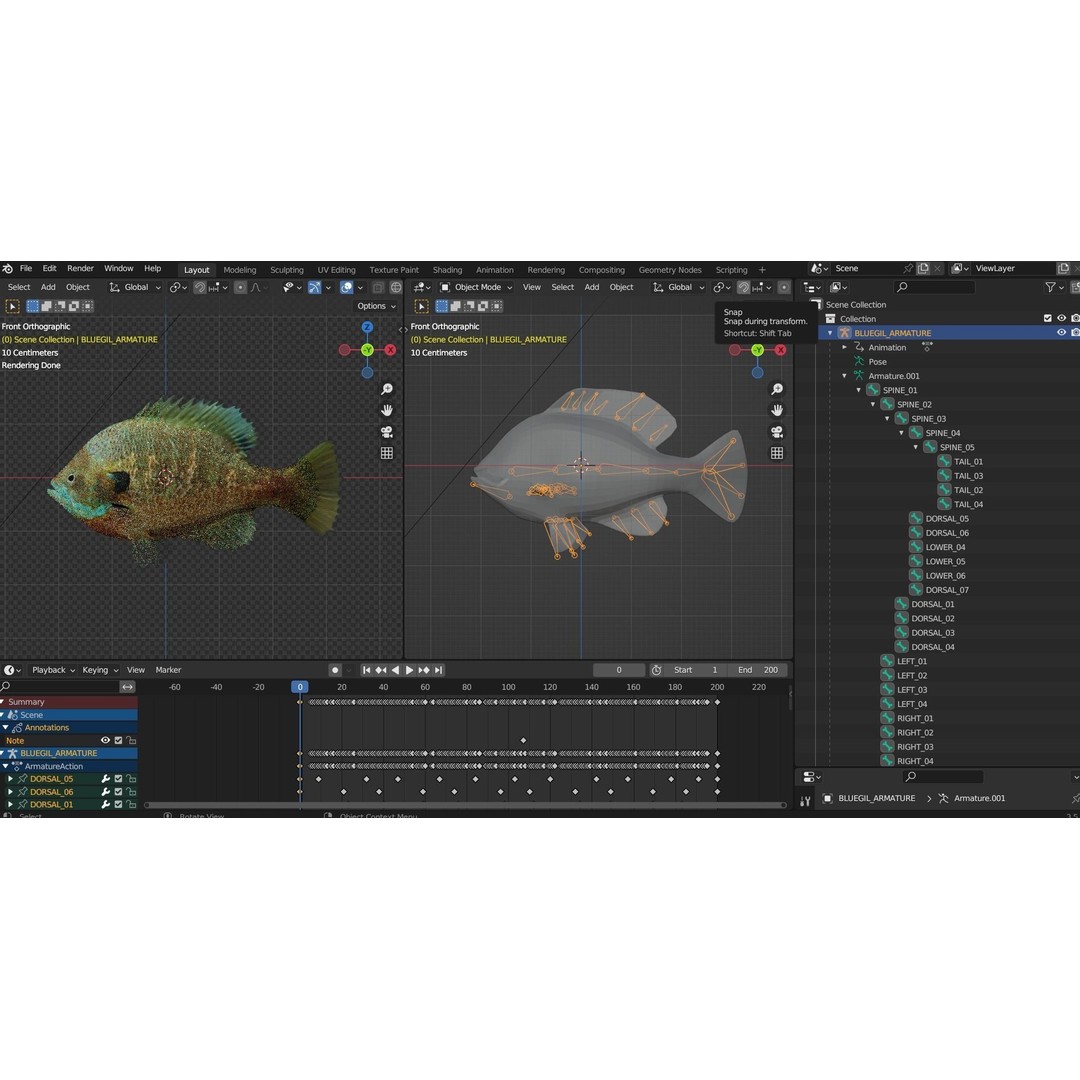This screenshot has height=1080, width=1080.
Task: Toggle show overlays button in left viewport
Action: (x=346, y=288)
